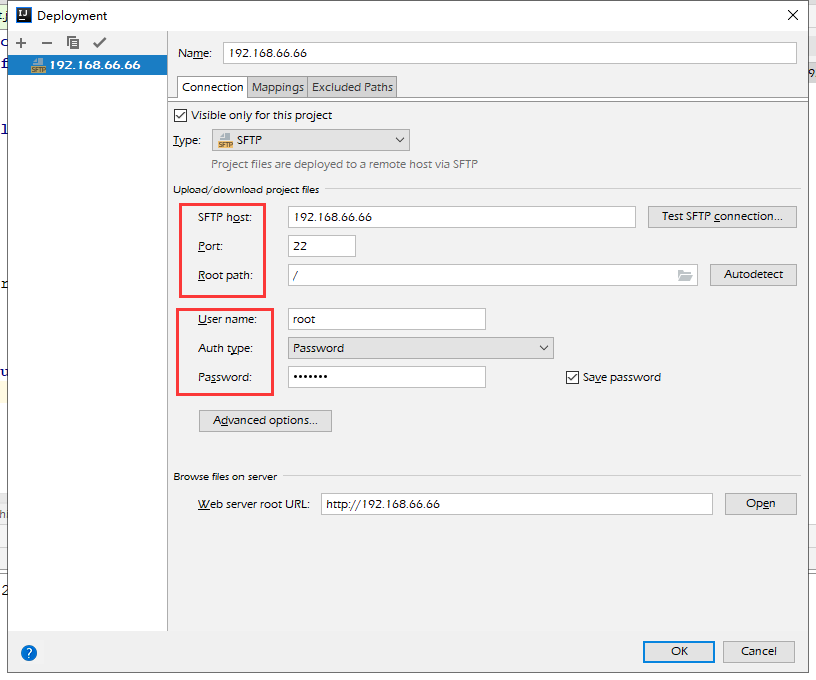Click the checkmark default server icon
The width and height of the screenshot is (816, 680).
[x=99, y=43]
